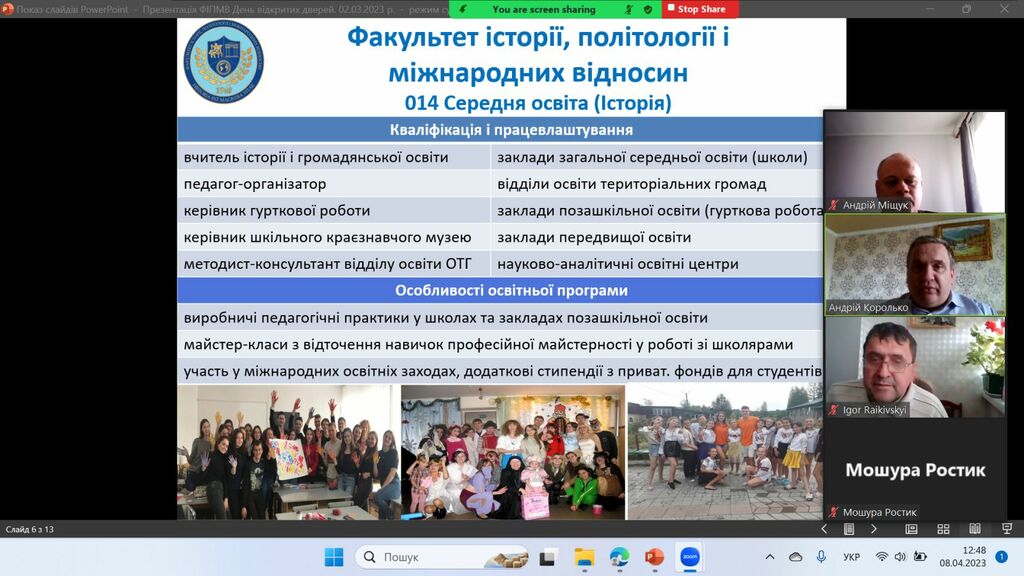
Task: Open Zoom app in taskbar
Action: pyautogui.click(x=689, y=557)
